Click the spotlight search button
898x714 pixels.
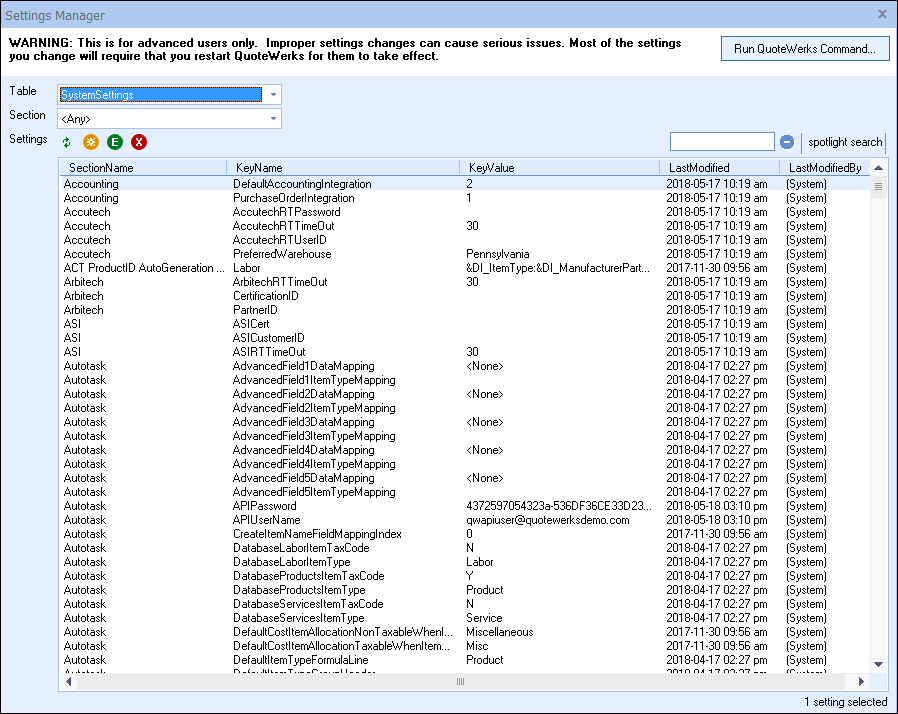pyautogui.click(x=845, y=142)
